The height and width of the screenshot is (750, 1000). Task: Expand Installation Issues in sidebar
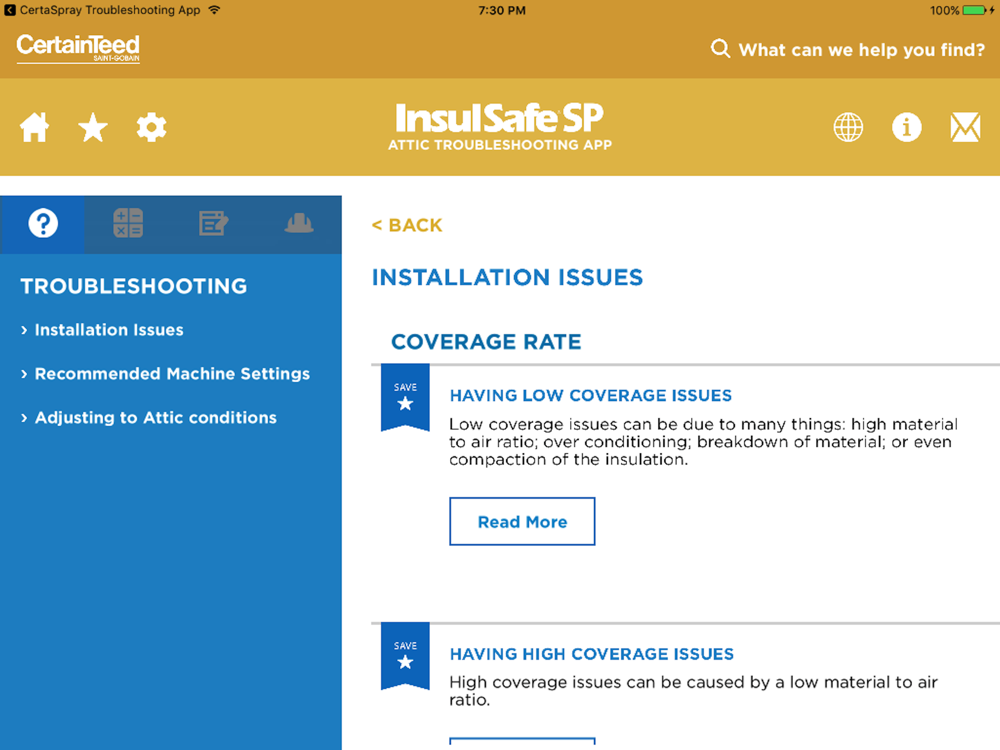pos(102,330)
